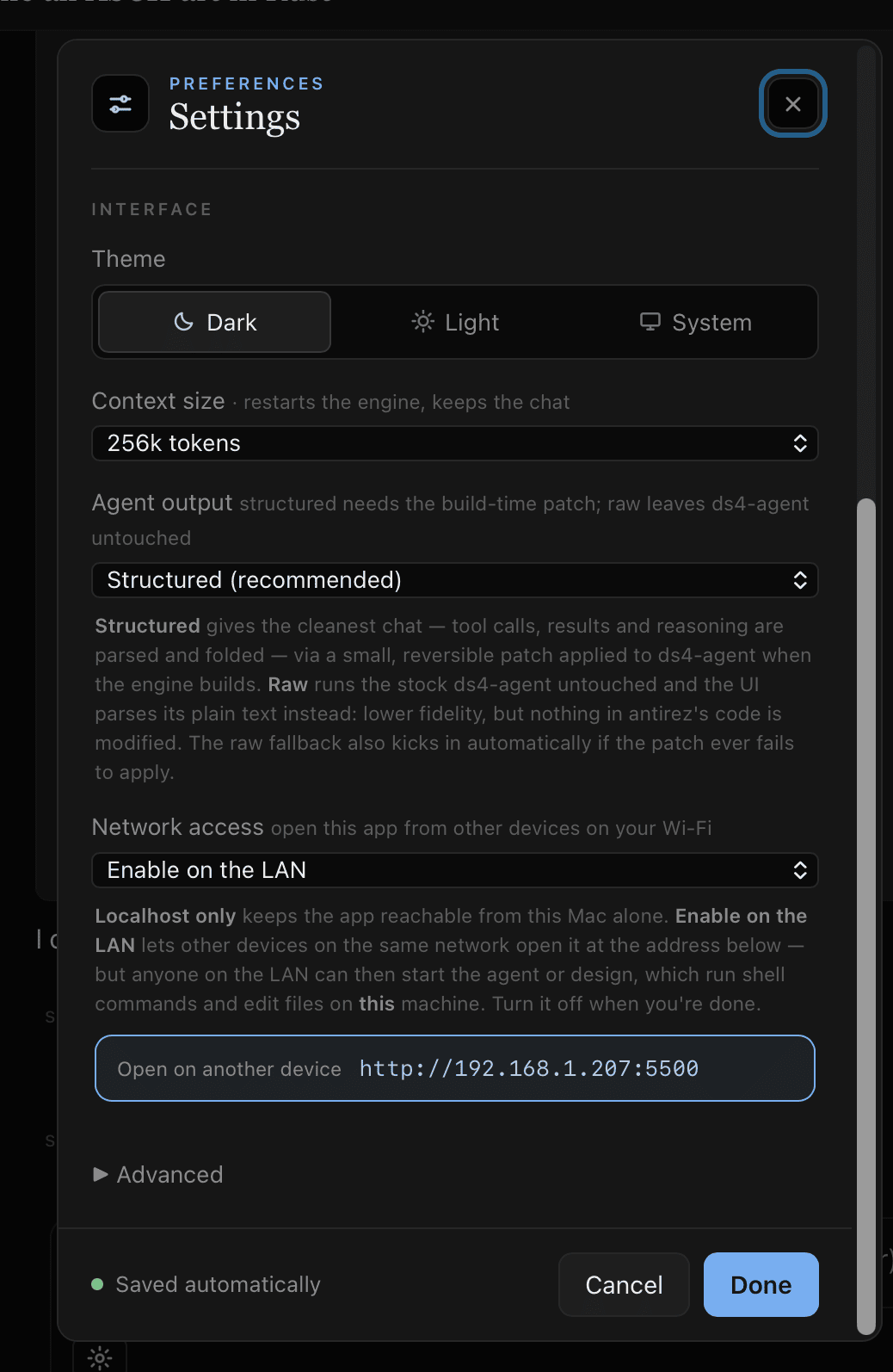Click the moon icon in the Dark button
Screen dimensions: 893x1372
(x=184, y=322)
